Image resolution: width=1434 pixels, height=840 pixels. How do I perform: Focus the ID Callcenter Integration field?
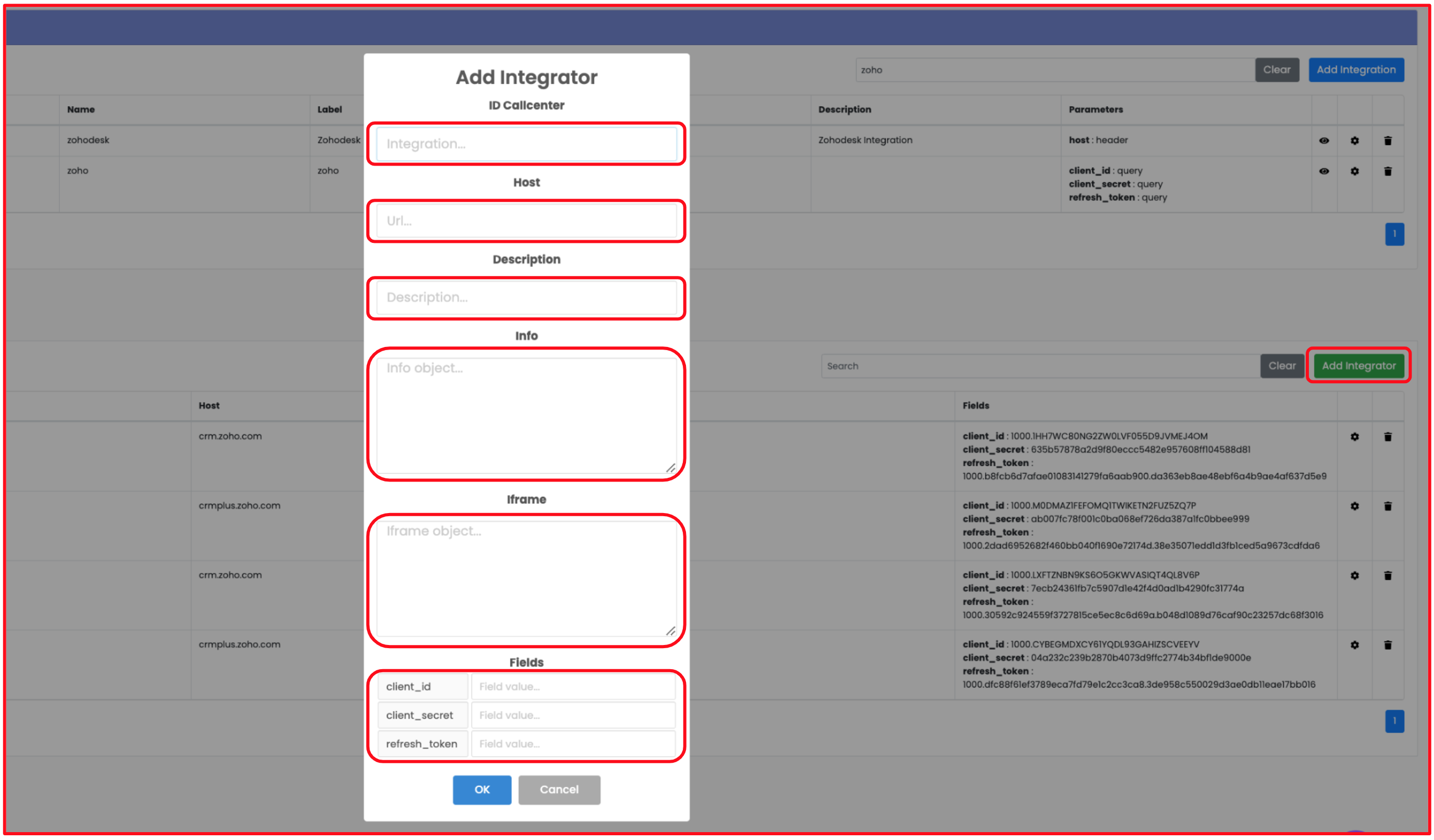click(526, 144)
